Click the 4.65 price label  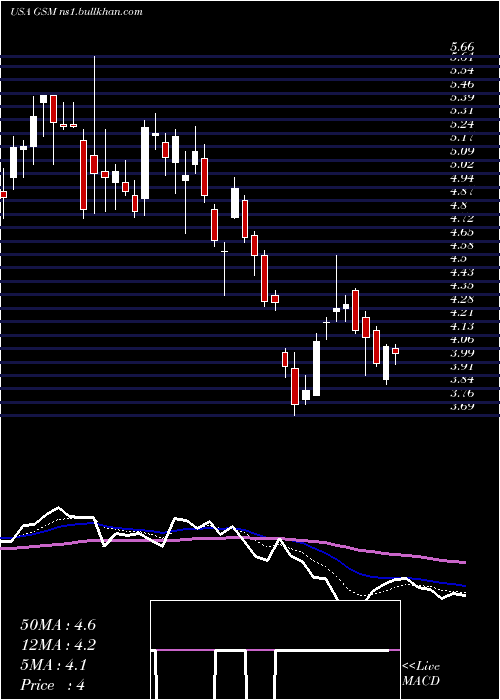click(462, 232)
